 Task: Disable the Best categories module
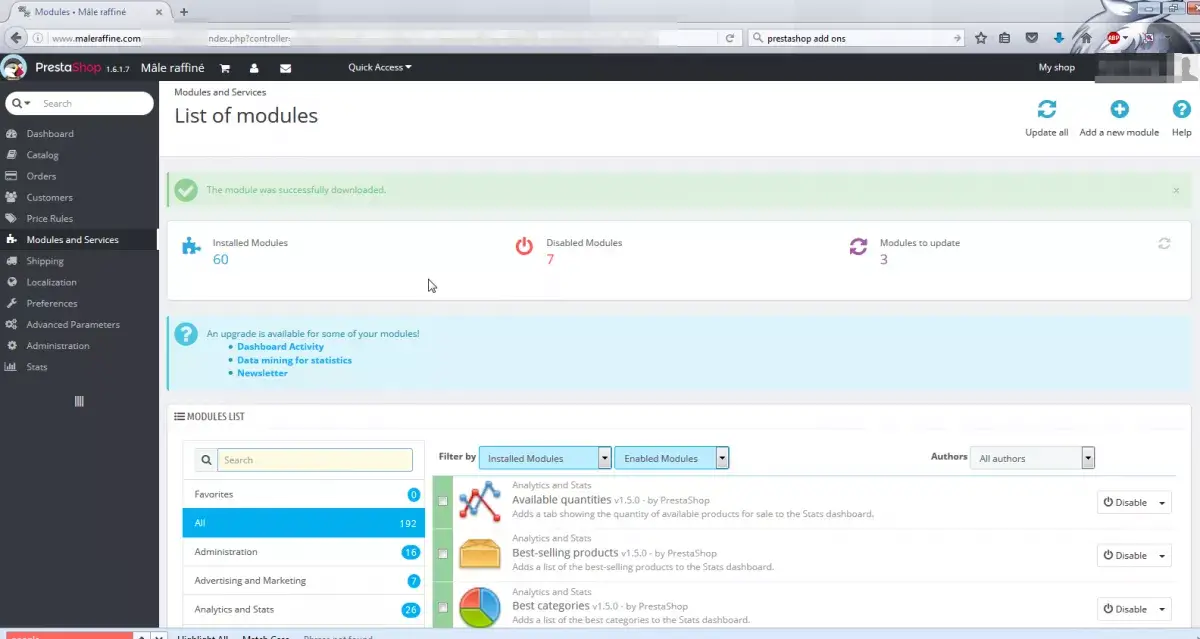(x=1125, y=608)
